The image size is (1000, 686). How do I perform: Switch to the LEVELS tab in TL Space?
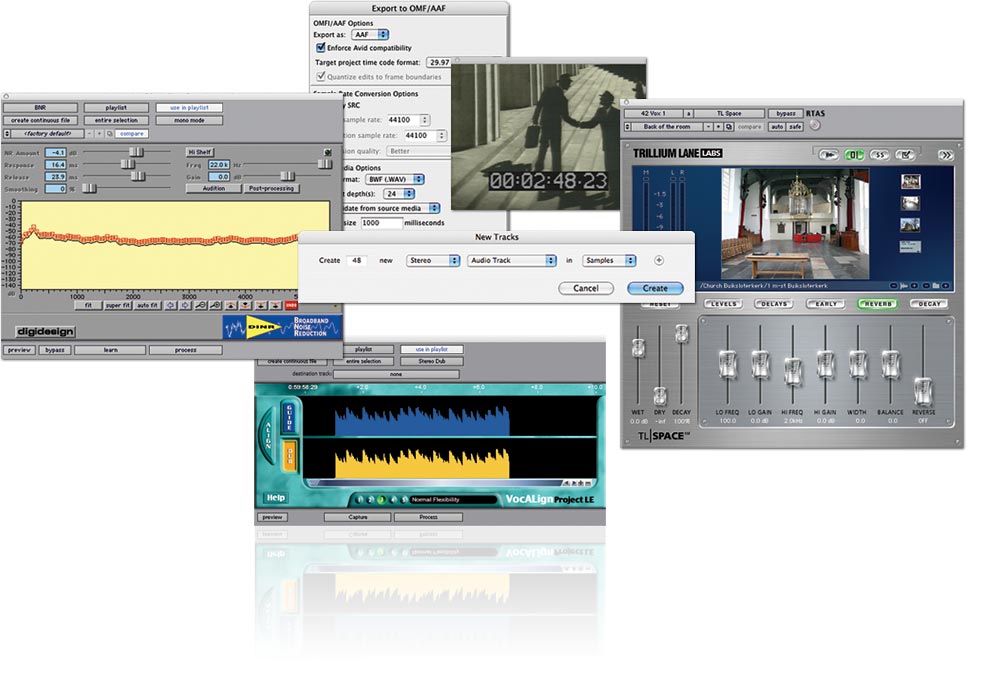[723, 304]
